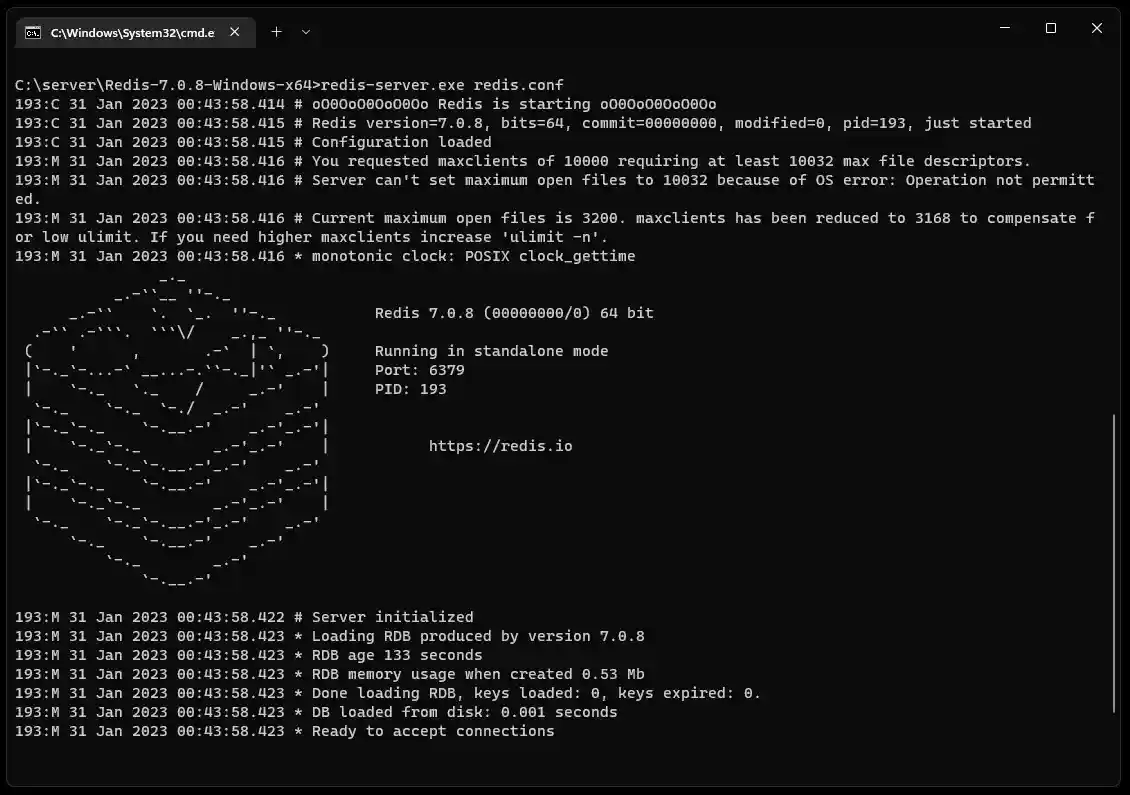Open a new terminal tab
Image resolution: width=1130 pixels, height=795 pixels.
pos(276,32)
